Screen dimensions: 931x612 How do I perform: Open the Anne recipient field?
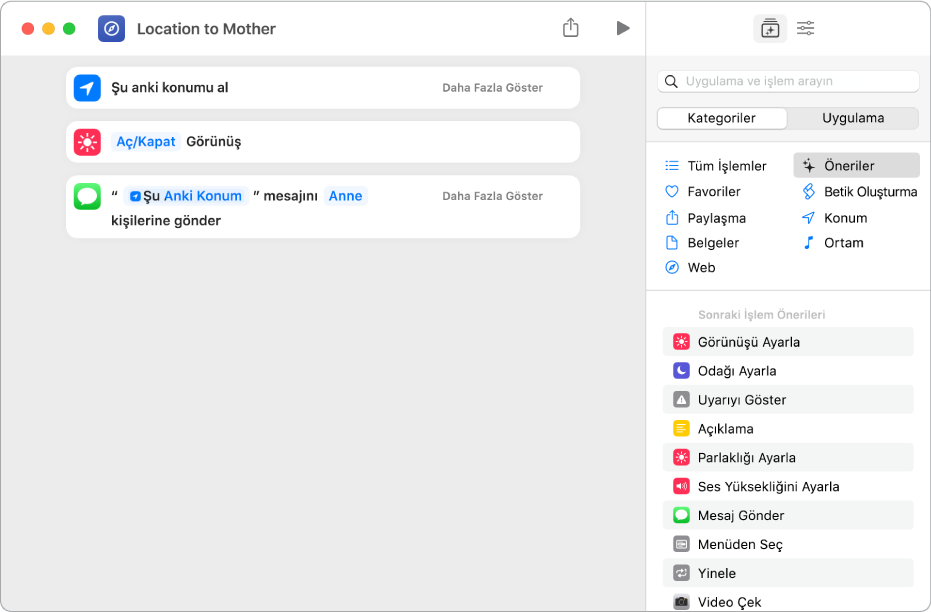[346, 196]
